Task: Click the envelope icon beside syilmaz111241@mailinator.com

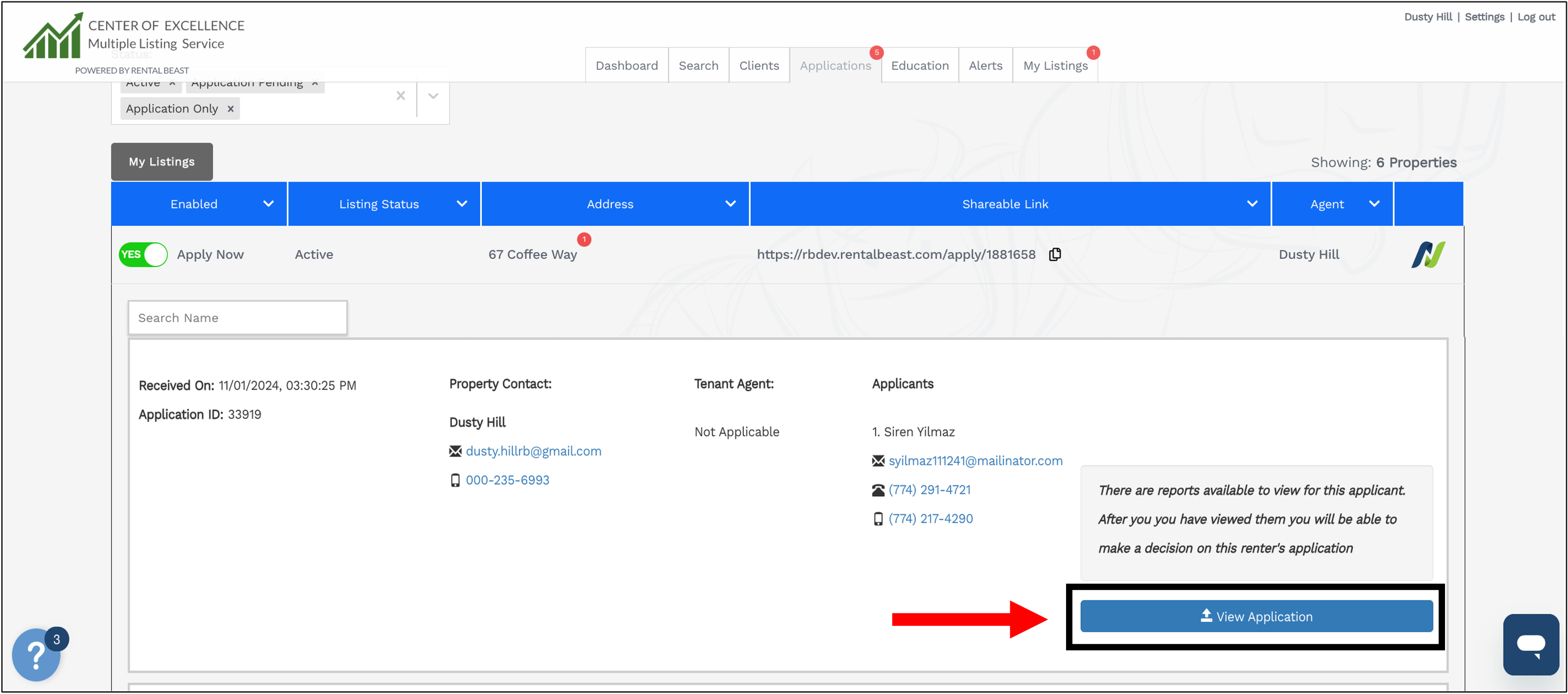Action: 877,460
